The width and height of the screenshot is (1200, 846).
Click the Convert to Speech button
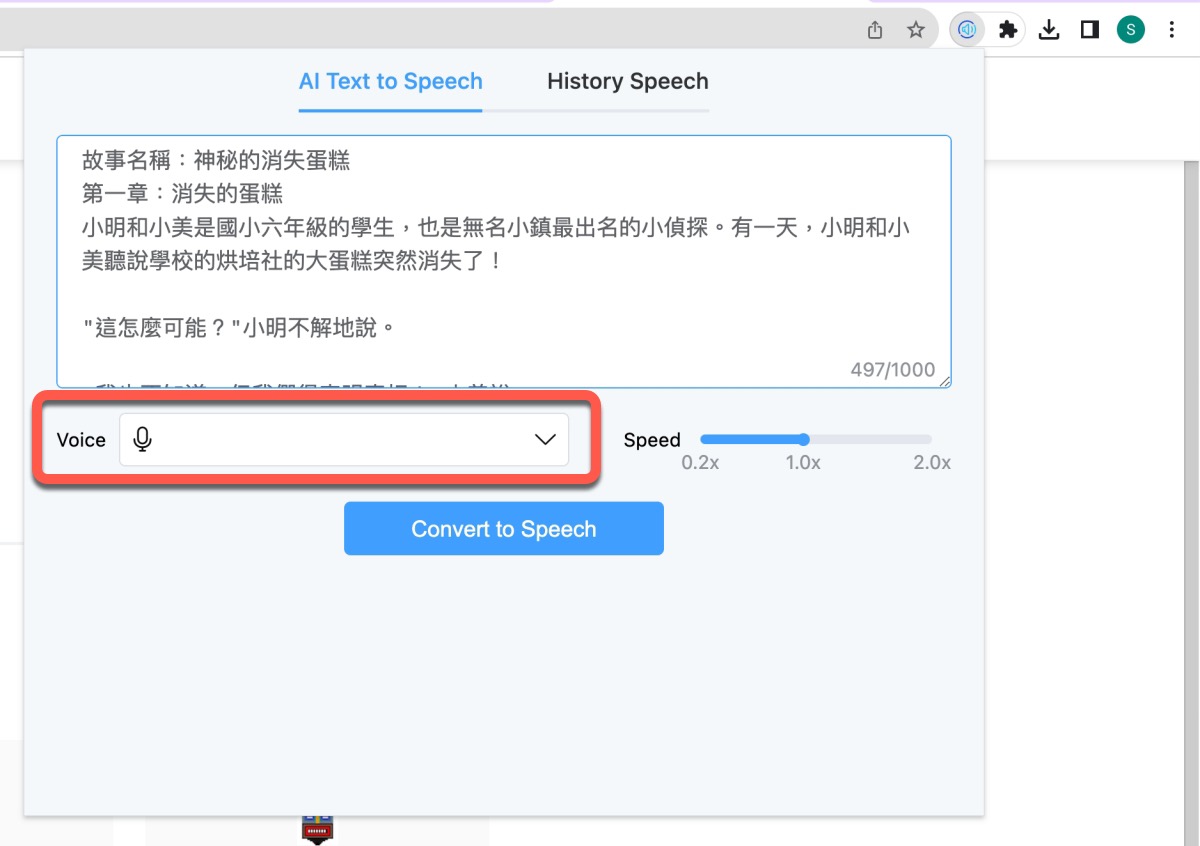coord(504,529)
